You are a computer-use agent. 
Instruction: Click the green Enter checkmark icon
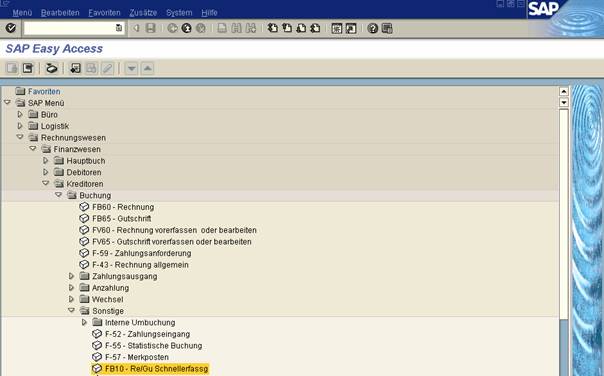[11, 28]
